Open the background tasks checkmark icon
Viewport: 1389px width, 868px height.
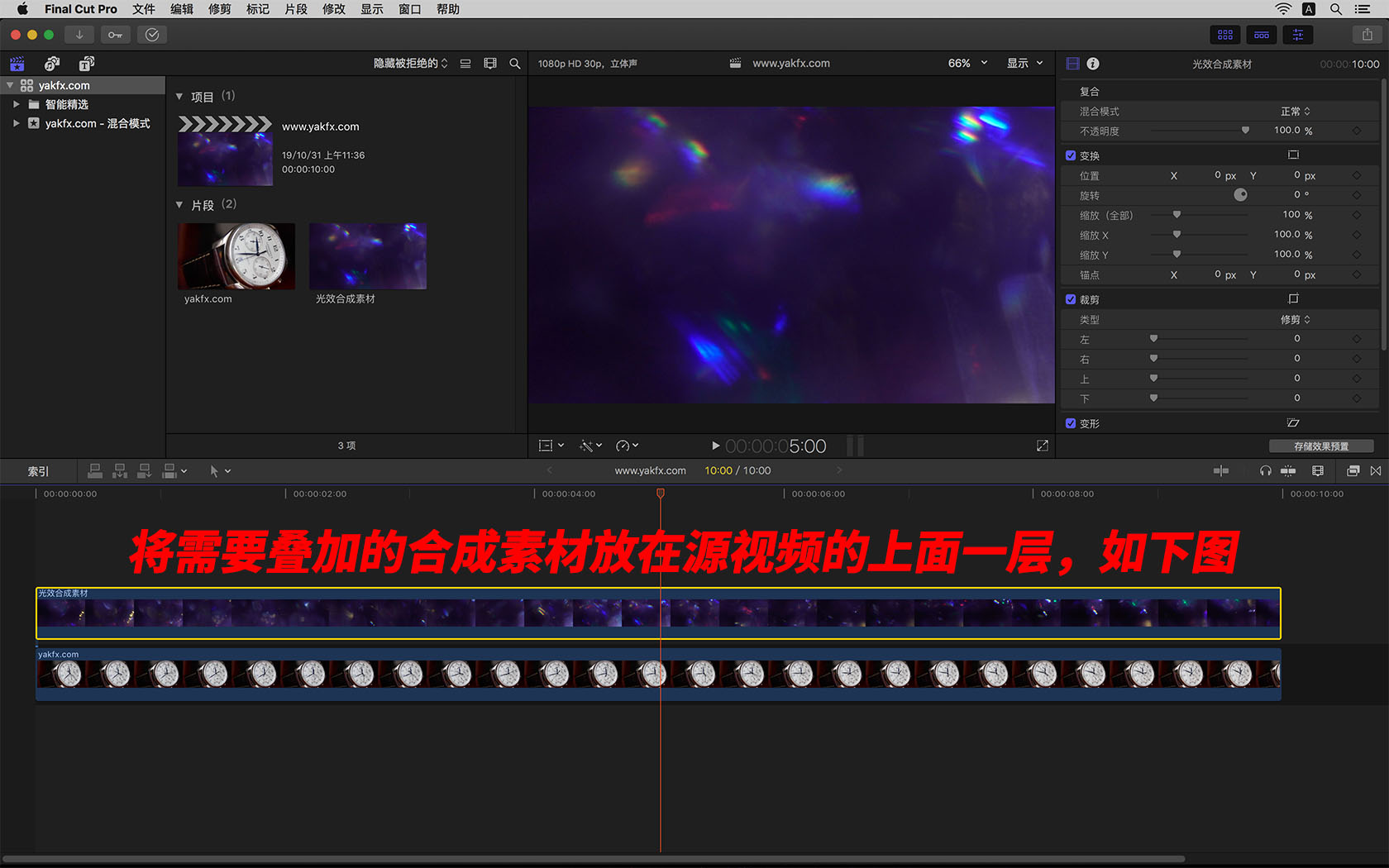(152, 35)
